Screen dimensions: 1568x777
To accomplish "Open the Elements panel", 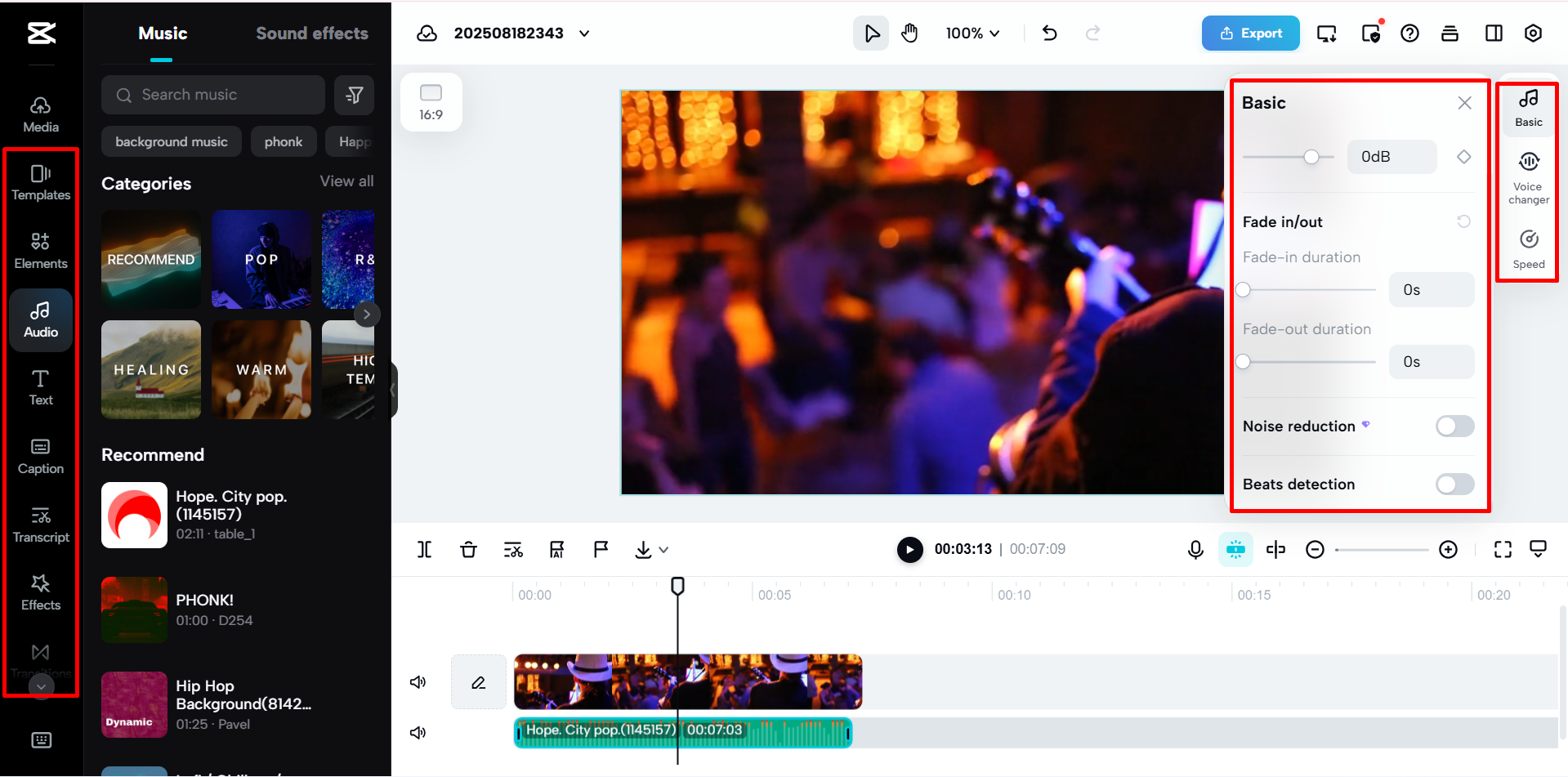I will point(41,251).
